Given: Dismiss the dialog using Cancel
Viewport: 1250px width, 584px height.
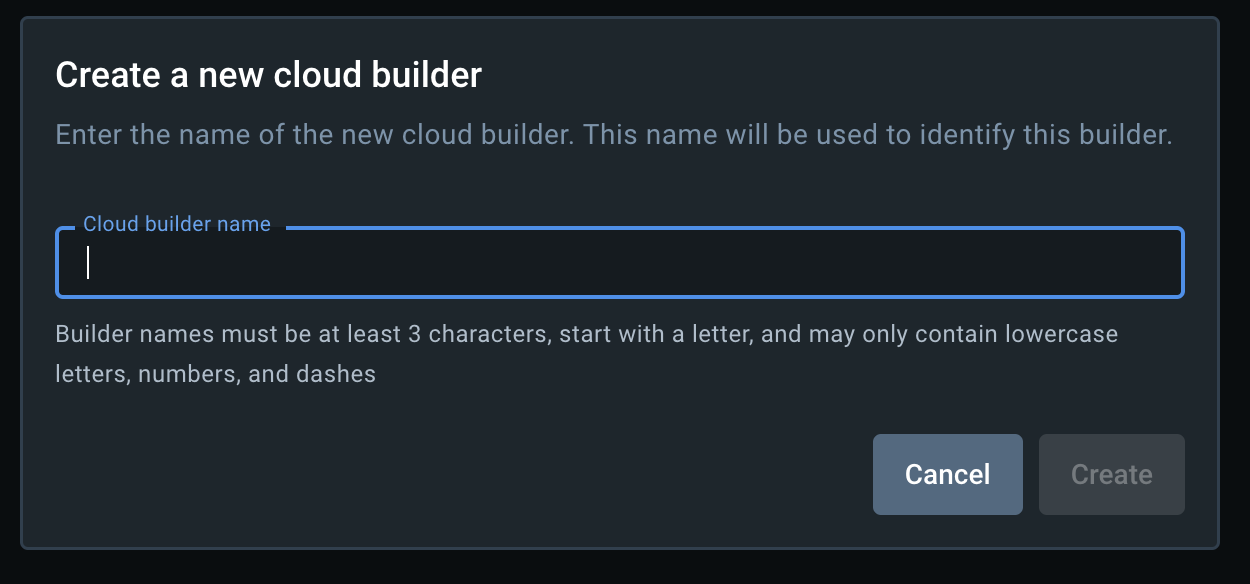Looking at the screenshot, I should (x=947, y=474).
